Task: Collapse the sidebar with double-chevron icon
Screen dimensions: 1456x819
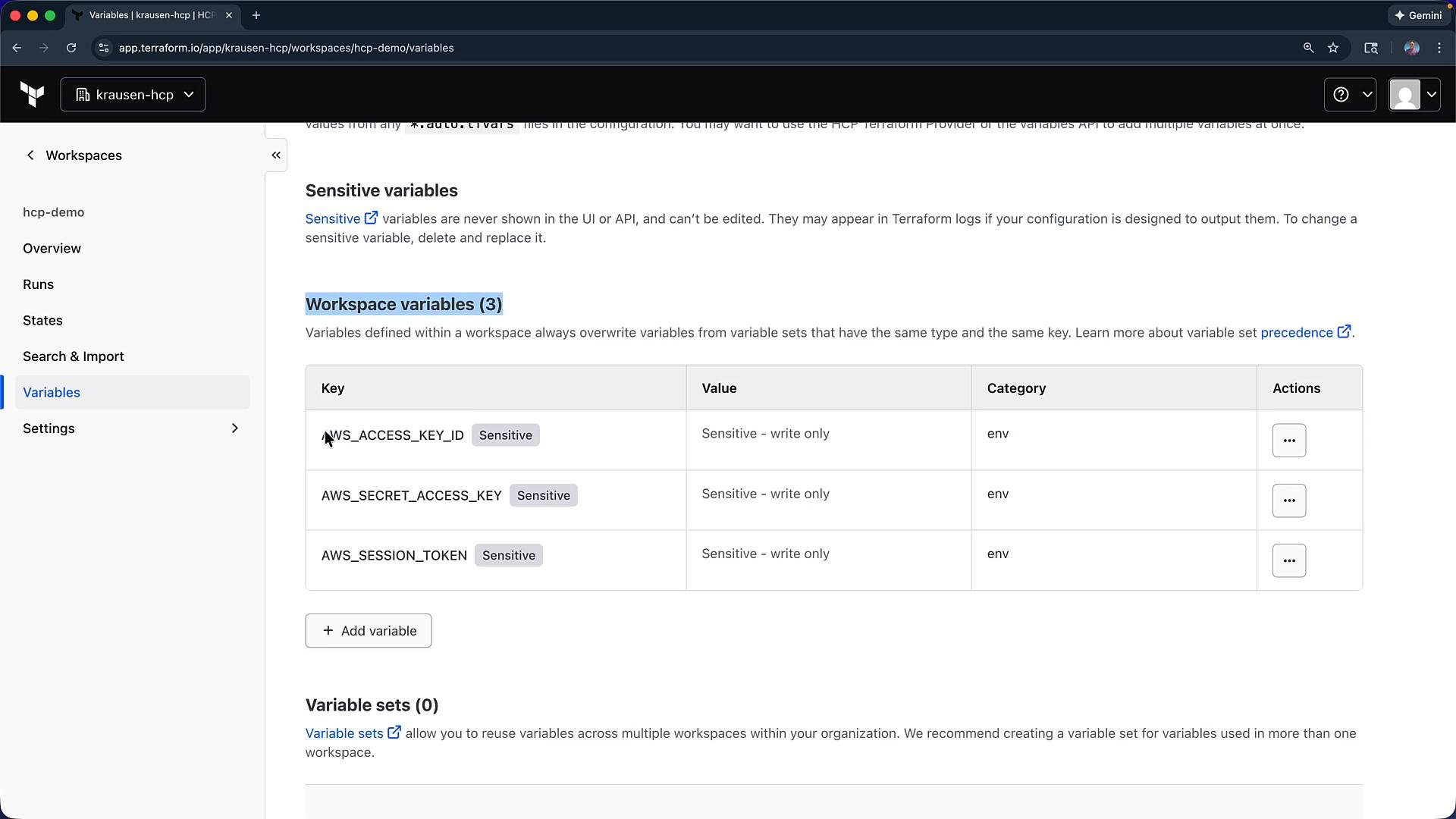Action: click(276, 155)
